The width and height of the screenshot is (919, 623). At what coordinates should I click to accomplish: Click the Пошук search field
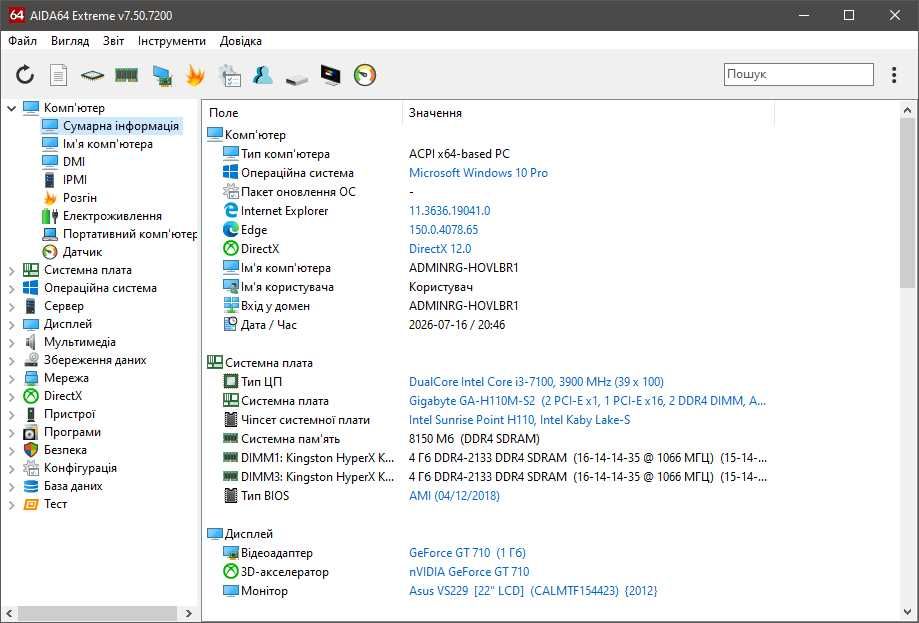(798, 74)
